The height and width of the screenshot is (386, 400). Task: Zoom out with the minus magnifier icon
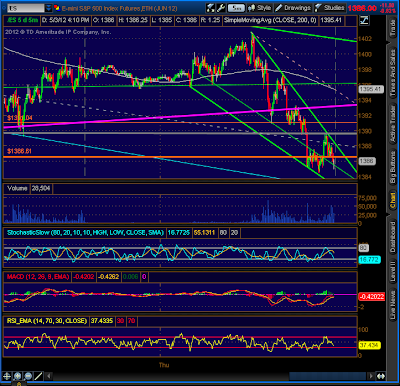click(x=28, y=376)
